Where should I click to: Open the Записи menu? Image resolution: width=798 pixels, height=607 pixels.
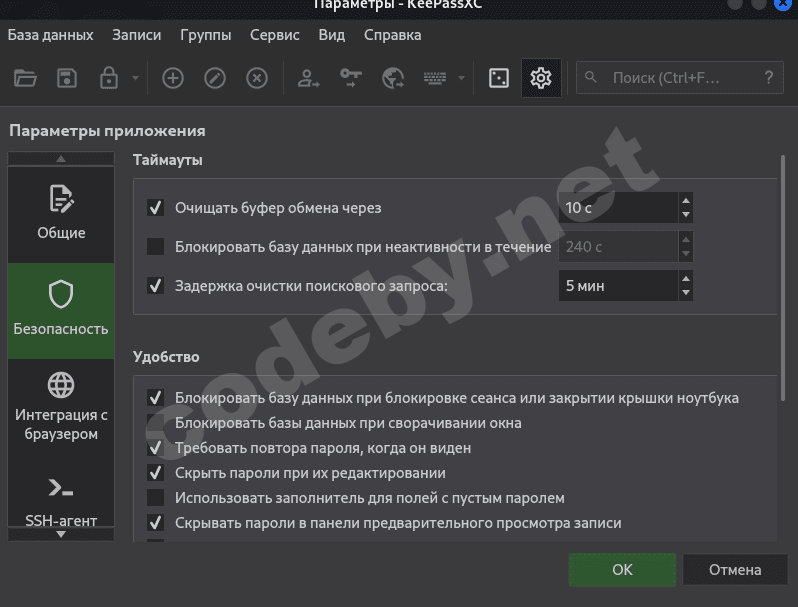[136, 35]
